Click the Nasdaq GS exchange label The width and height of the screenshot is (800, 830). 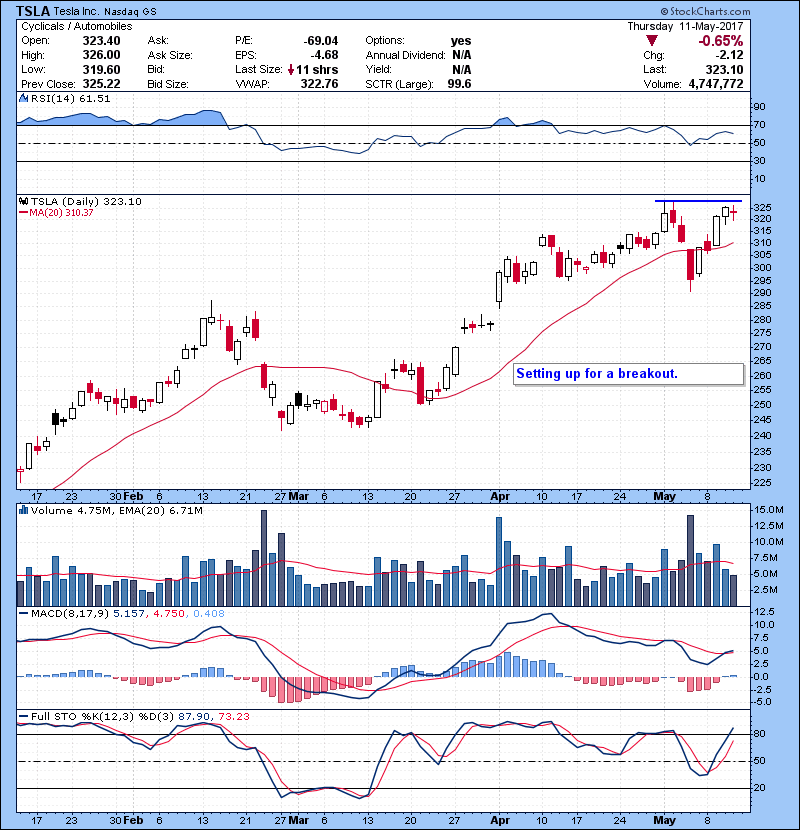(131, 12)
